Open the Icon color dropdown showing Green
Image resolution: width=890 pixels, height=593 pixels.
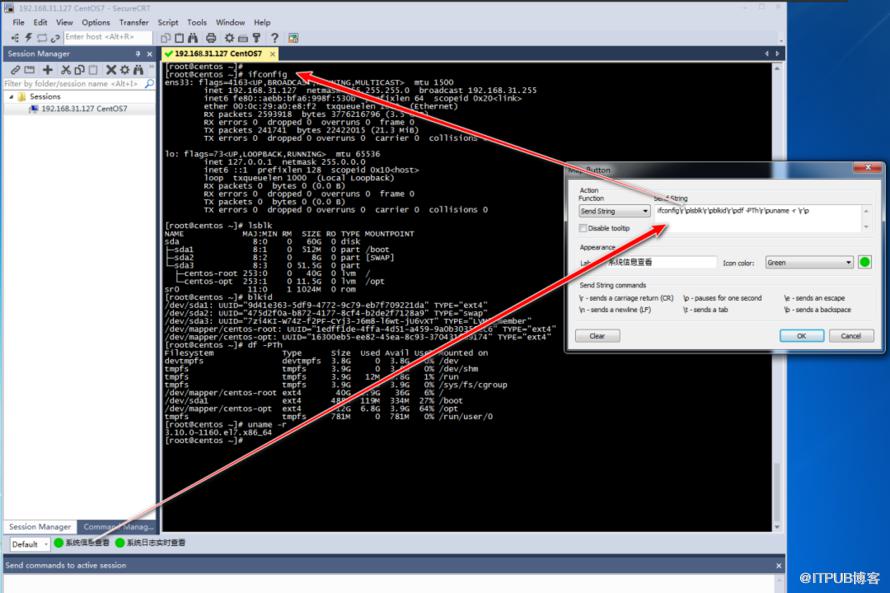point(809,262)
